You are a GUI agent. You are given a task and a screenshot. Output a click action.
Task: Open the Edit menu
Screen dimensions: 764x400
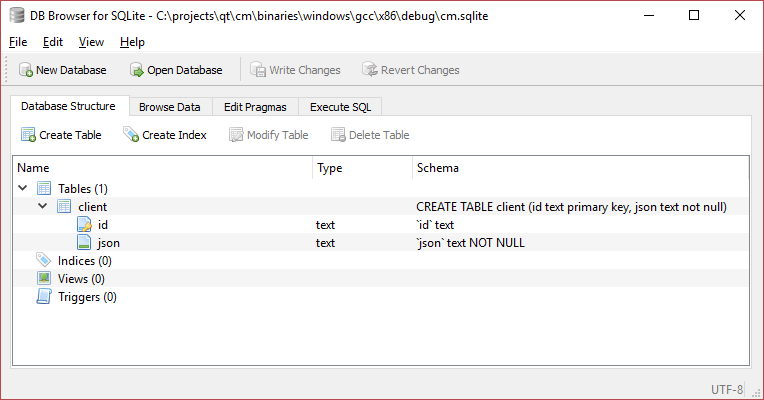pyautogui.click(x=53, y=42)
